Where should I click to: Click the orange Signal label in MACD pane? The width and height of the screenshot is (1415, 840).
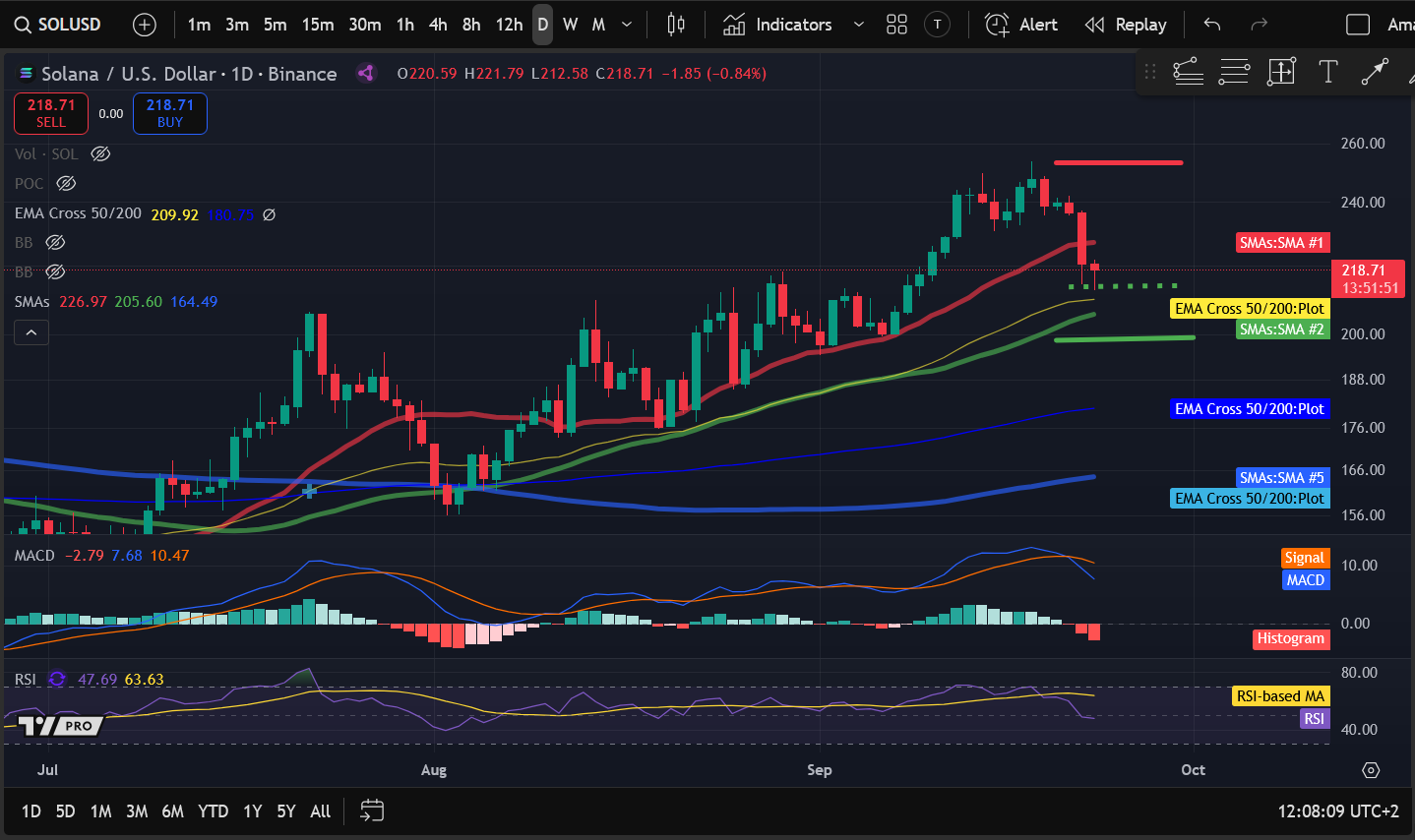pyautogui.click(x=1305, y=558)
